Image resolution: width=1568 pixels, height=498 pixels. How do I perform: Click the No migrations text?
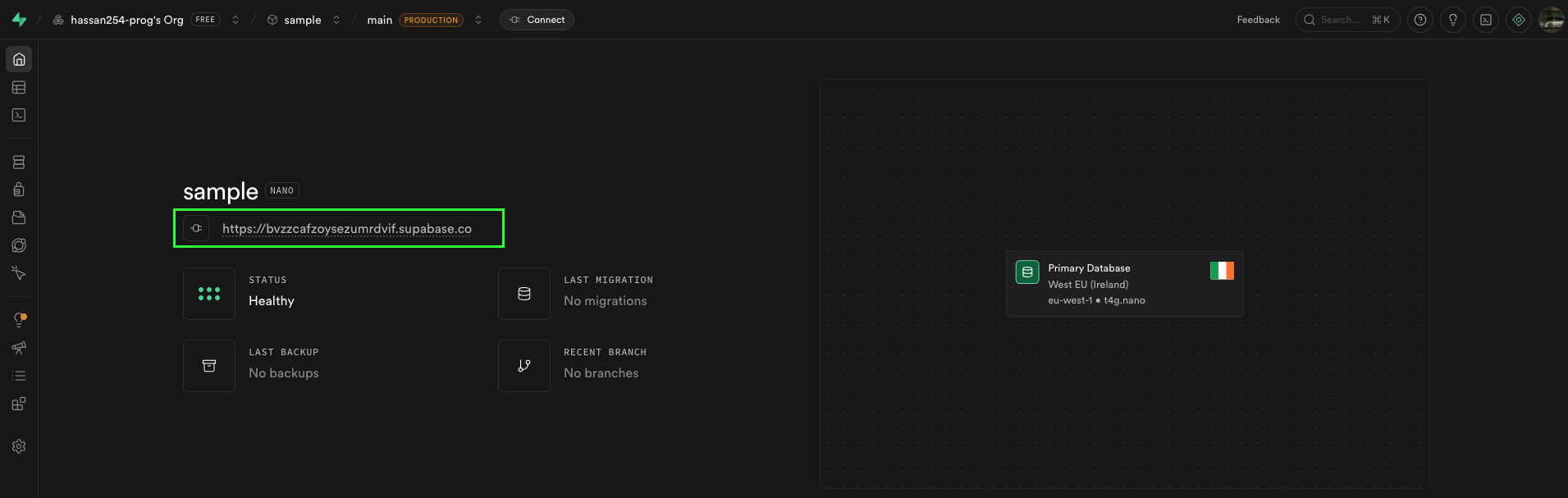click(606, 301)
